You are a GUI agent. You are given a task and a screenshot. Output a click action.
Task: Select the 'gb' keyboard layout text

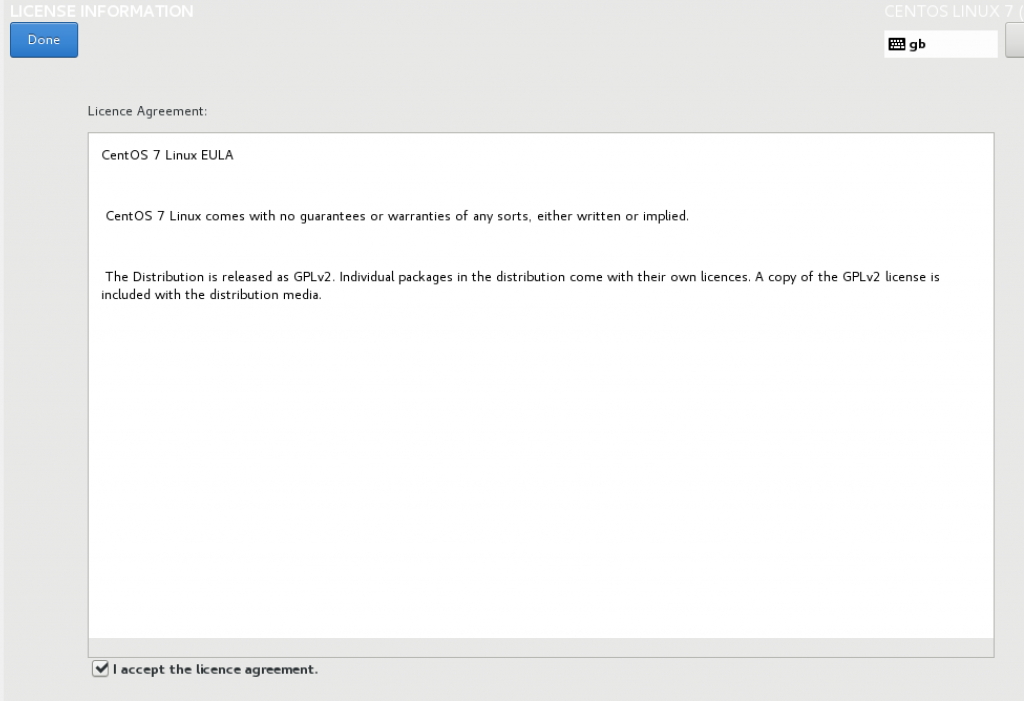[x=917, y=44]
